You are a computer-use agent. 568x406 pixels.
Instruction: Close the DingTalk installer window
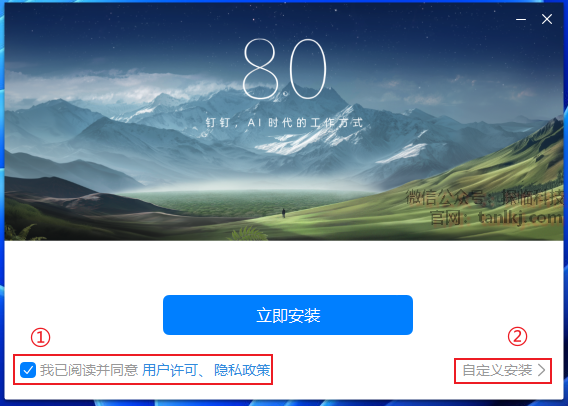pyautogui.click(x=547, y=19)
